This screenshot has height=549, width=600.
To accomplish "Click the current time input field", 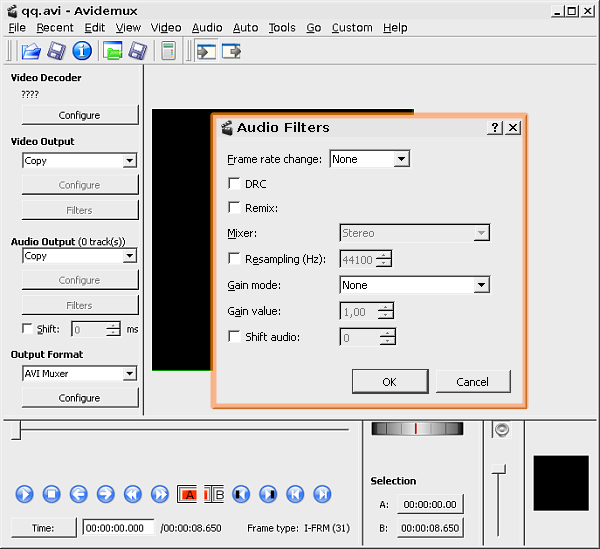I will point(118,528).
